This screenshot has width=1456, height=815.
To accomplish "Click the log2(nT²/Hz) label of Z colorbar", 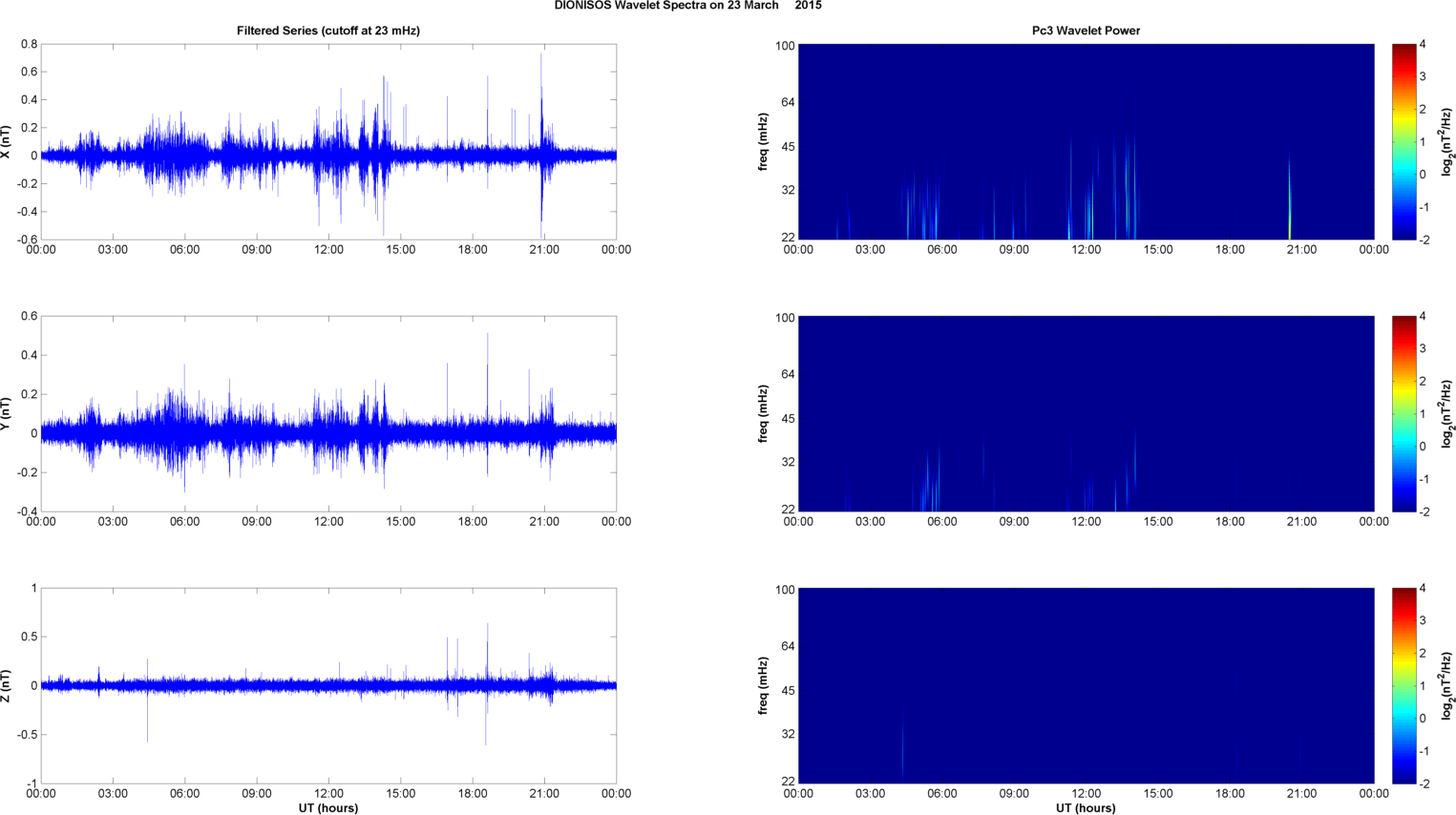I will [1447, 685].
